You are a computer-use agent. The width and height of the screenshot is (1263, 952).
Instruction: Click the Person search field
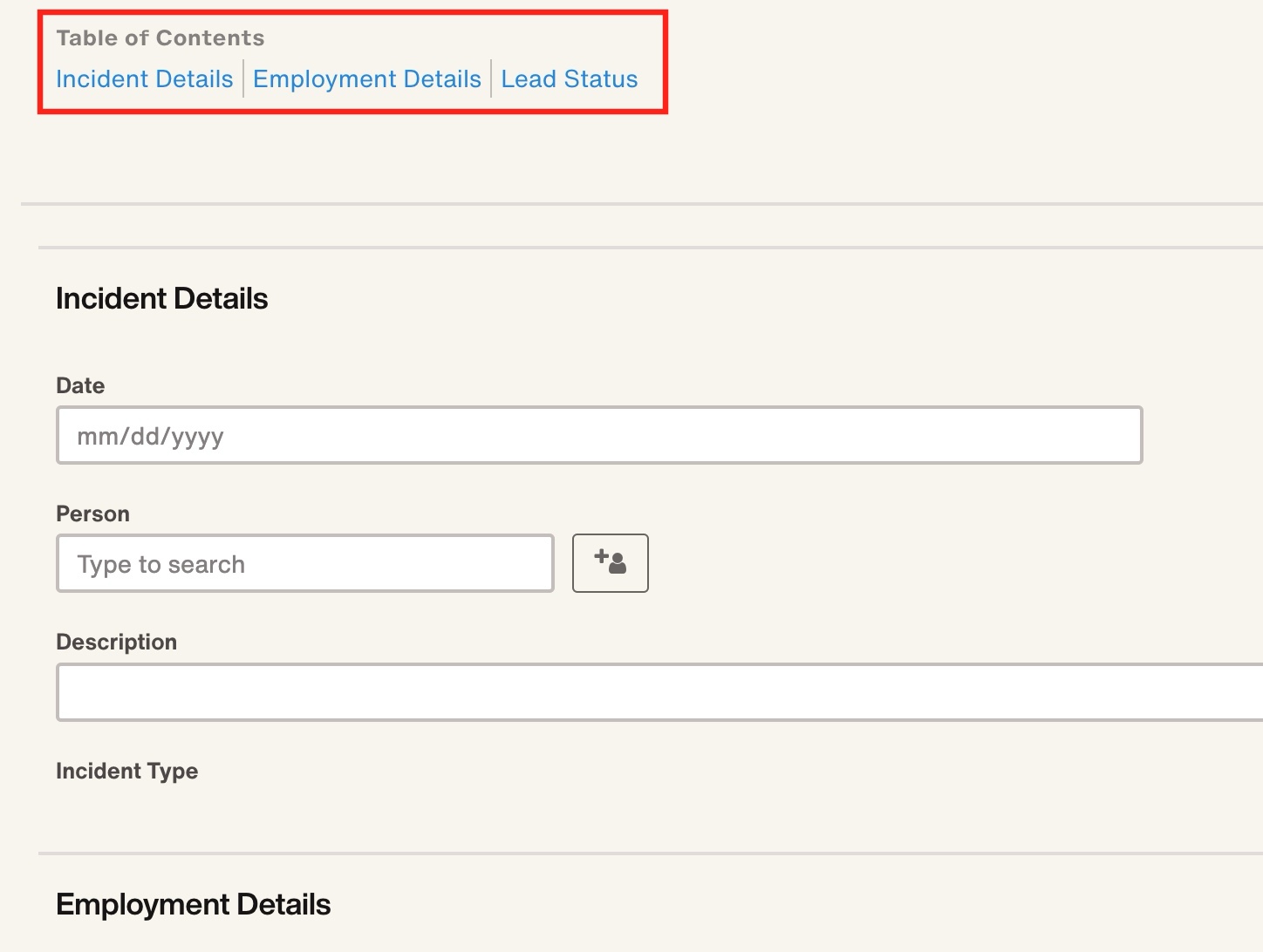[305, 563]
